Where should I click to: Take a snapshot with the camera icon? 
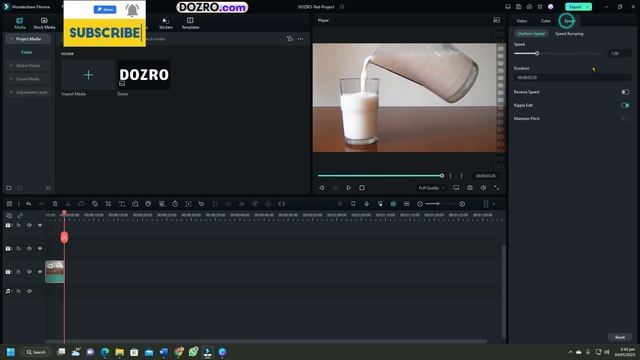(x=470, y=188)
